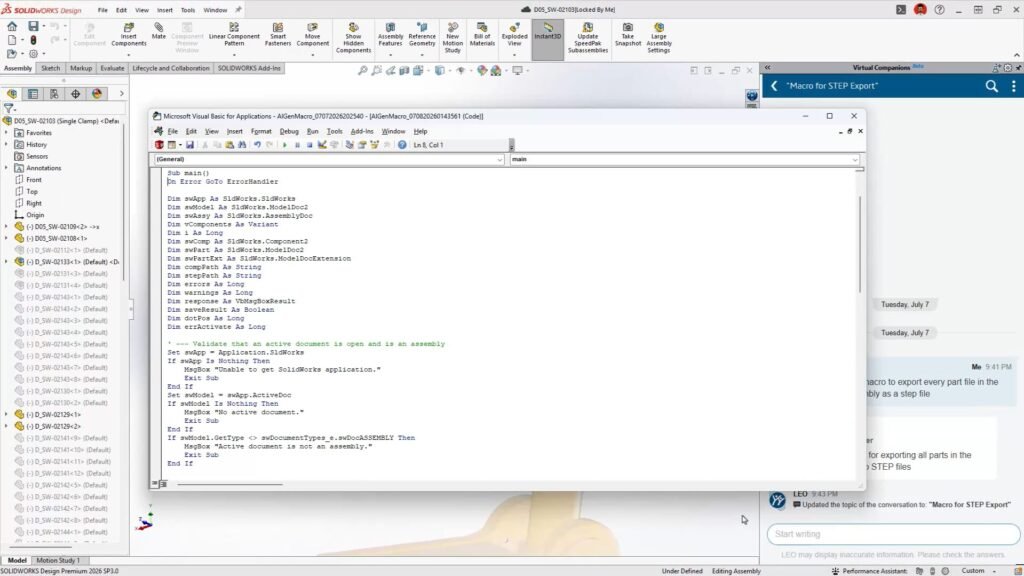The height and width of the screenshot is (576, 1024).
Task: Click the VBA toolbar Save icon
Action: 189,145
